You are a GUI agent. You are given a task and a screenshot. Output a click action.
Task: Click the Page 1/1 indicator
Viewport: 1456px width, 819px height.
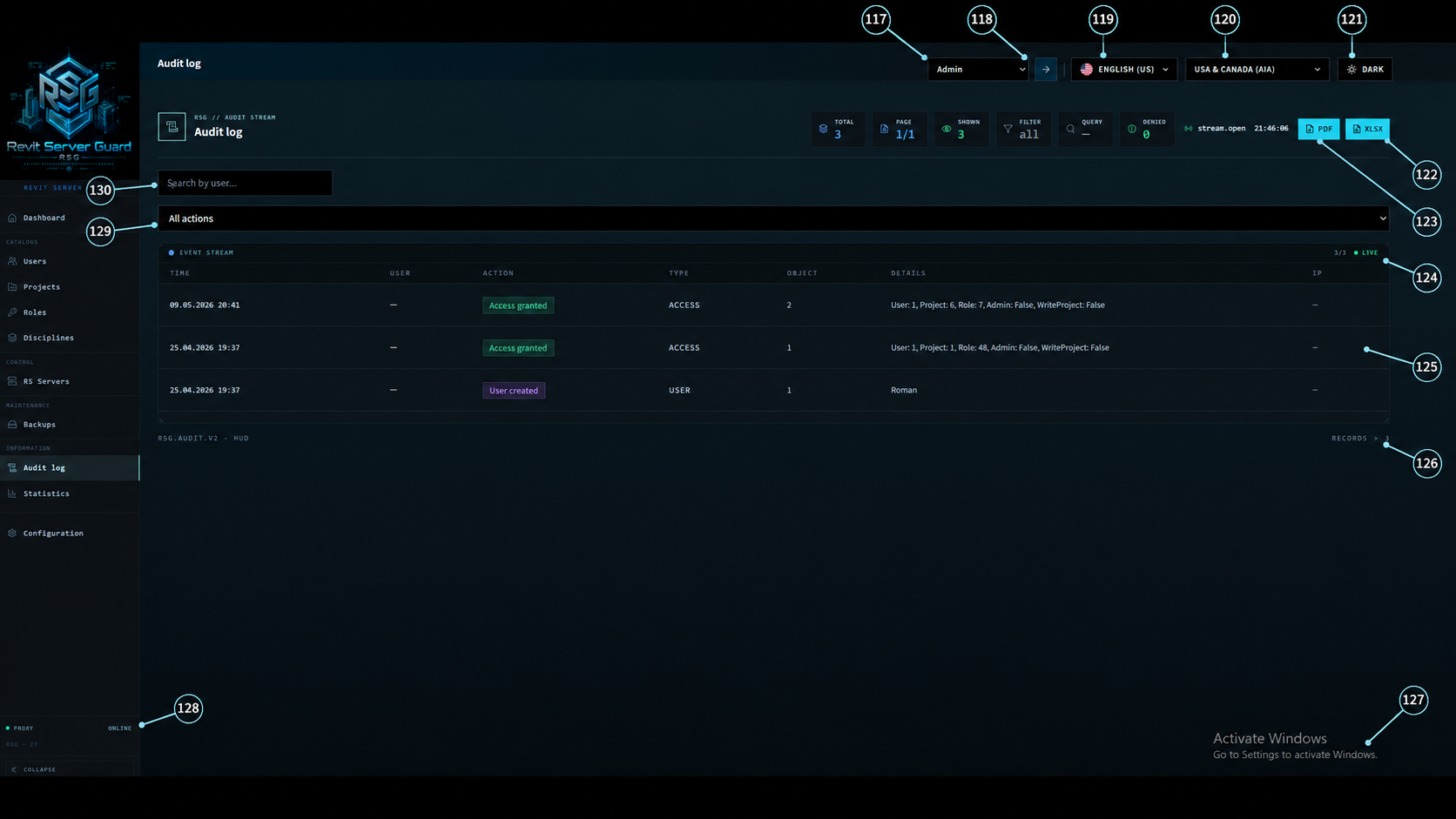pyautogui.click(x=899, y=129)
